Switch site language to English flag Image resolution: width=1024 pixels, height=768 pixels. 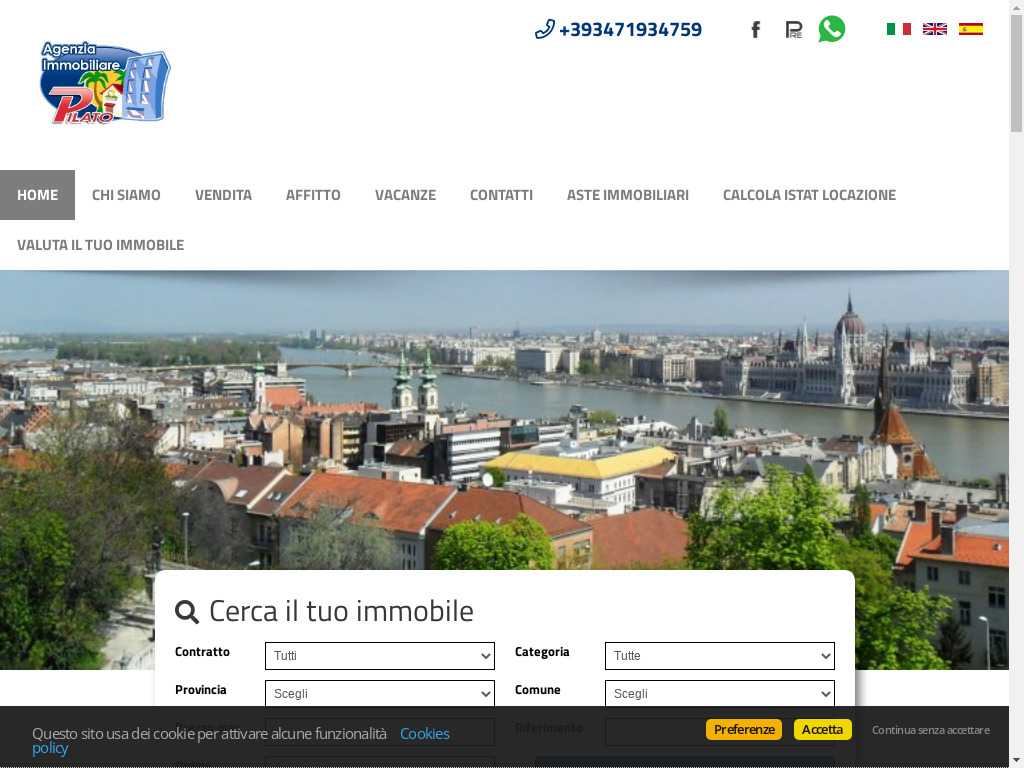pyautogui.click(x=935, y=29)
